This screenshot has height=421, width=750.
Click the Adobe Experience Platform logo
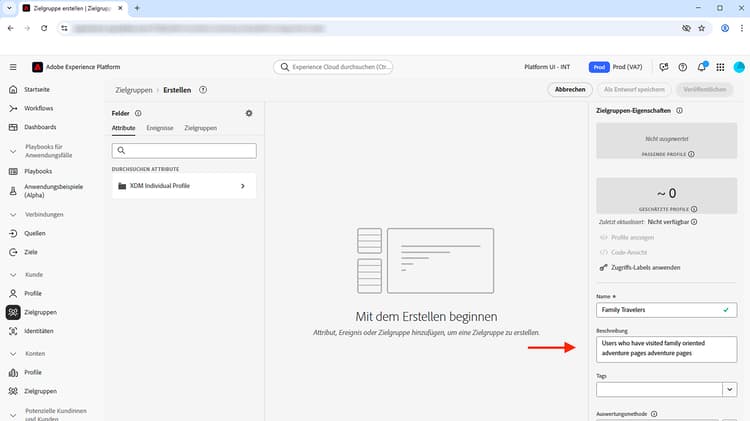click(37, 67)
